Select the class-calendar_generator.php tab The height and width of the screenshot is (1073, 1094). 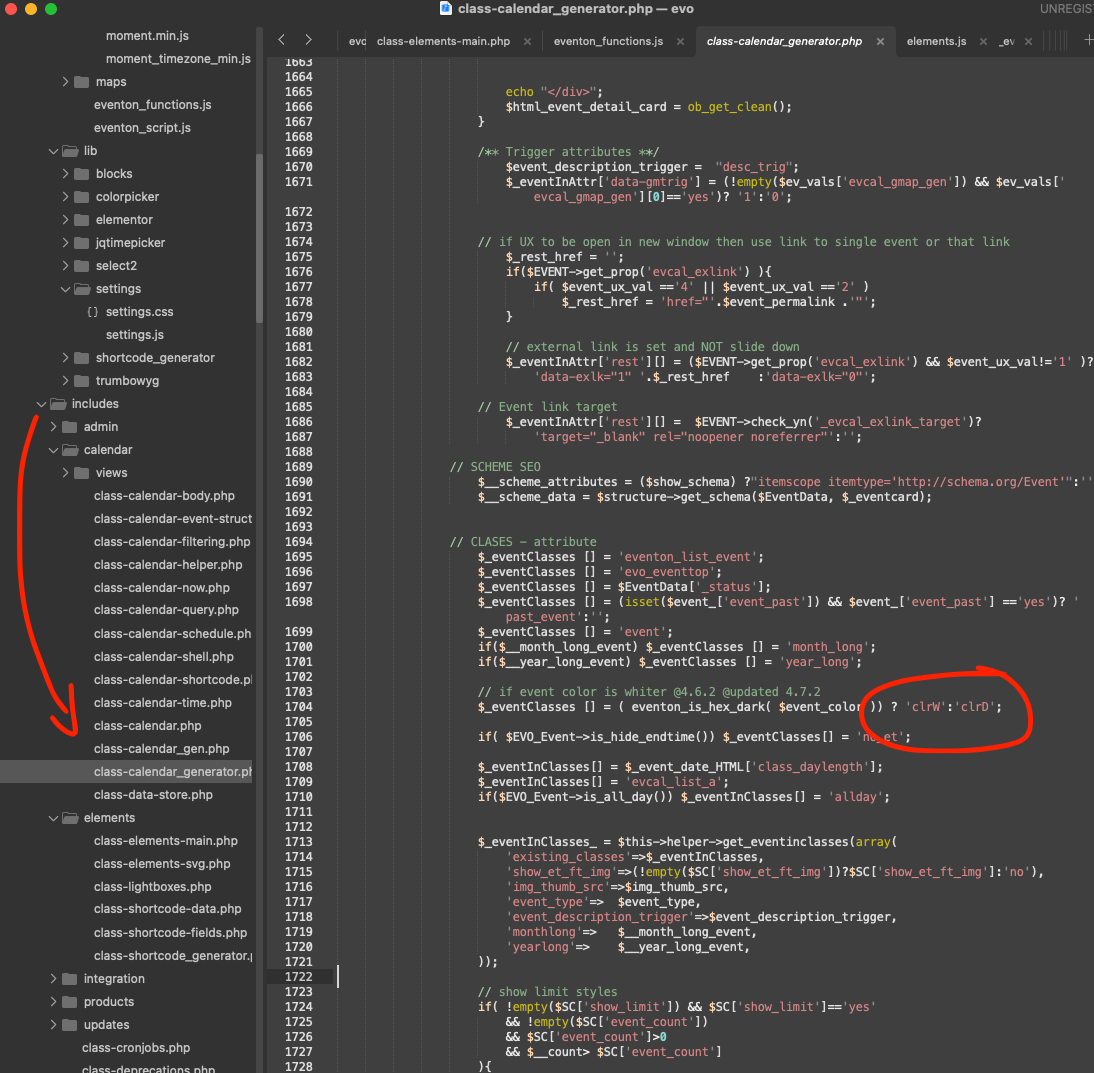[x=784, y=41]
